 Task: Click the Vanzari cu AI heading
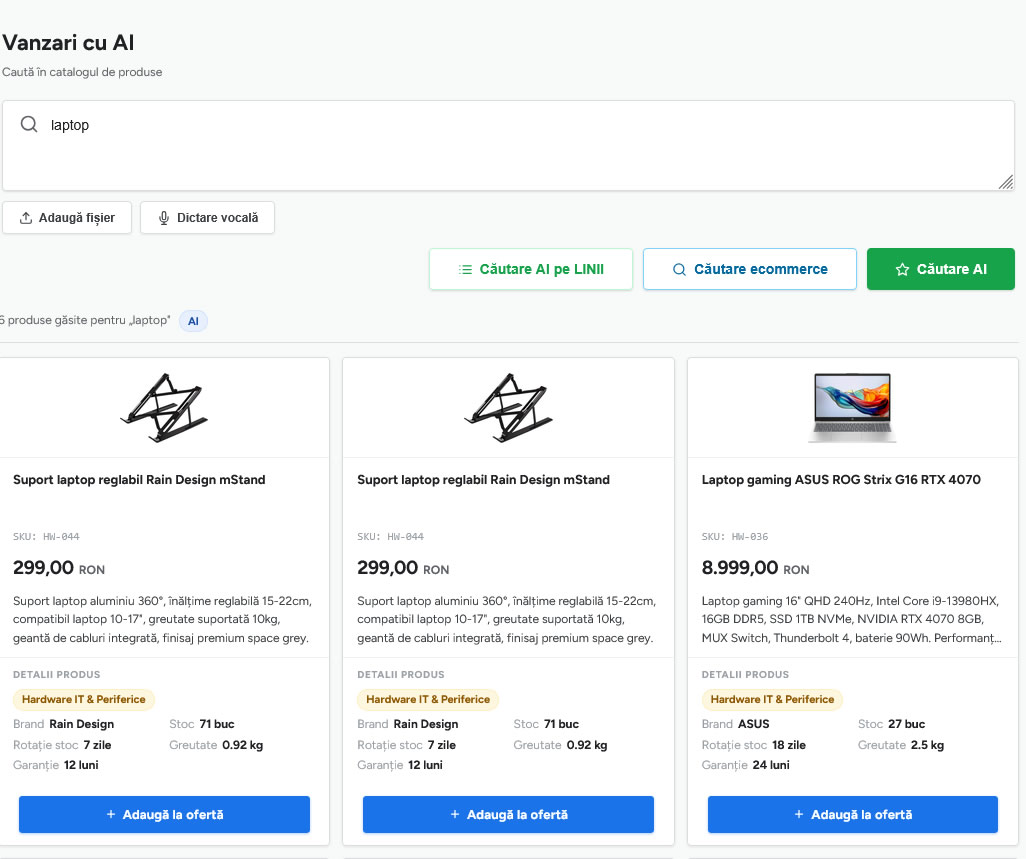click(68, 43)
